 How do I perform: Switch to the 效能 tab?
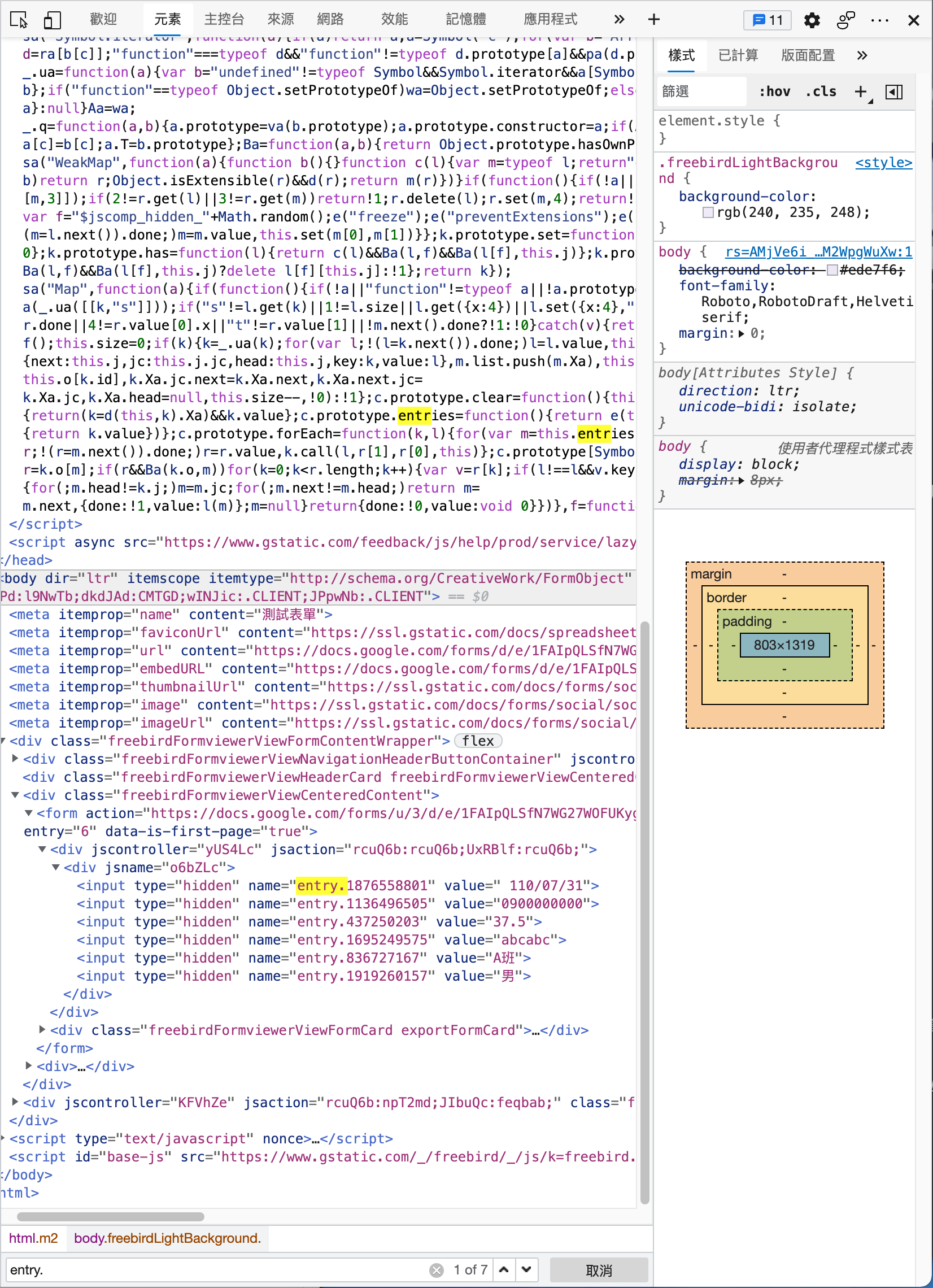coord(394,19)
